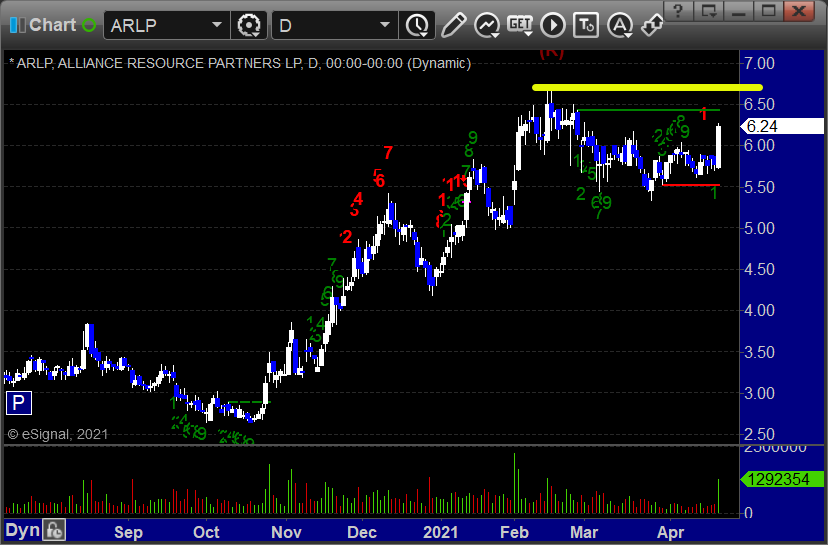828x545 pixels.
Task: Select the green horizontal line near 6.40
Action: pos(648,110)
